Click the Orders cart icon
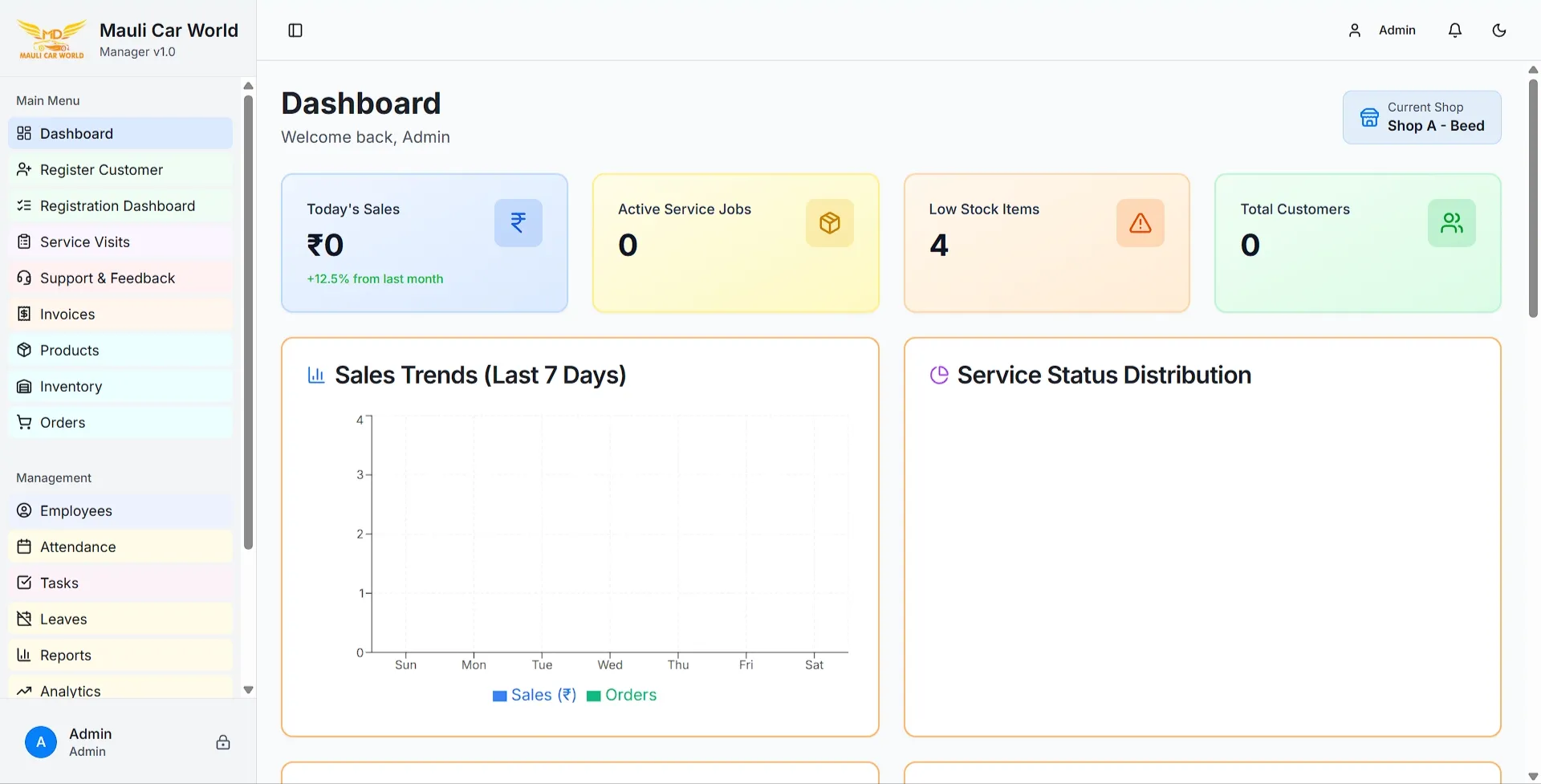Viewport: 1541px width, 784px height. [x=23, y=422]
